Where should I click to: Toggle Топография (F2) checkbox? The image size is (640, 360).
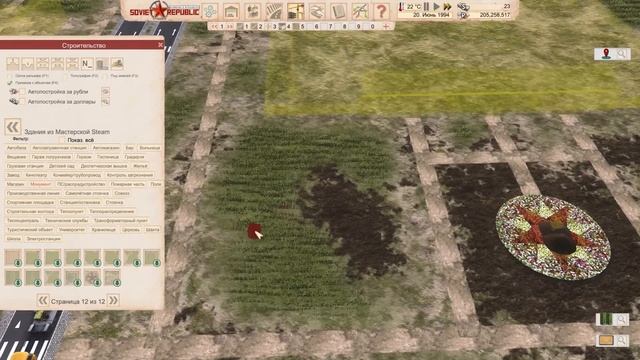coord(66,76)
